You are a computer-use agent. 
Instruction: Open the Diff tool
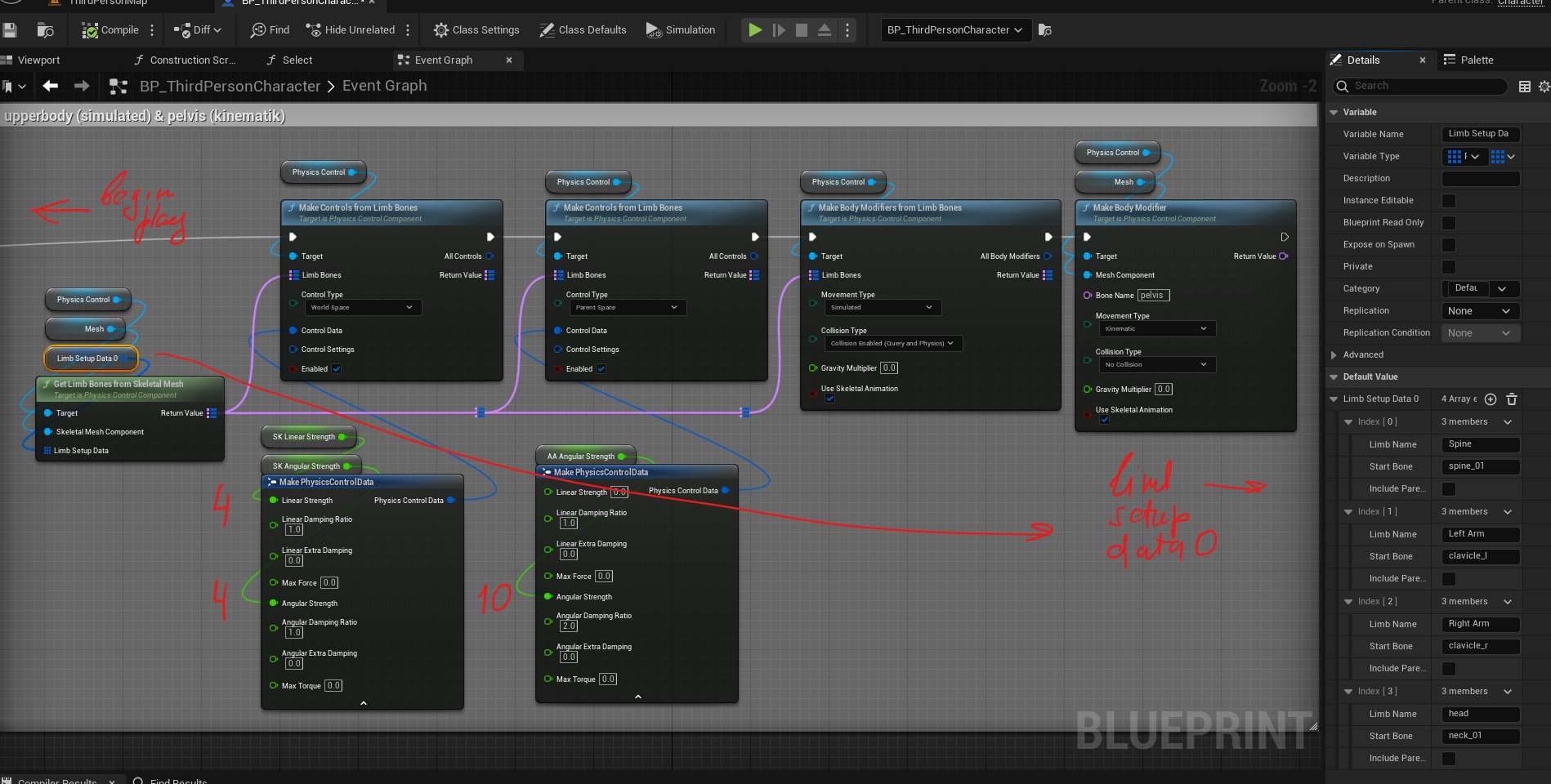(x=194, y=30)
